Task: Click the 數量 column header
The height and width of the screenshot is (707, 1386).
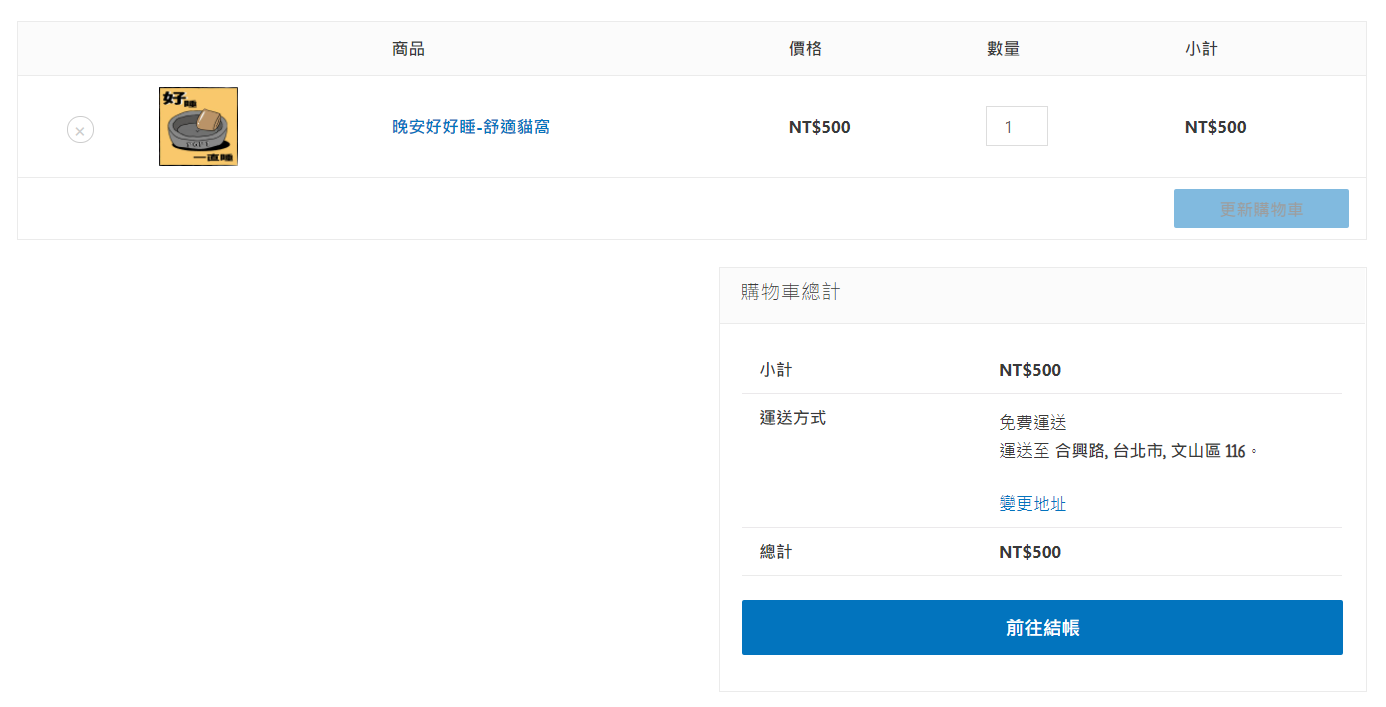Action: point(1003,49)
